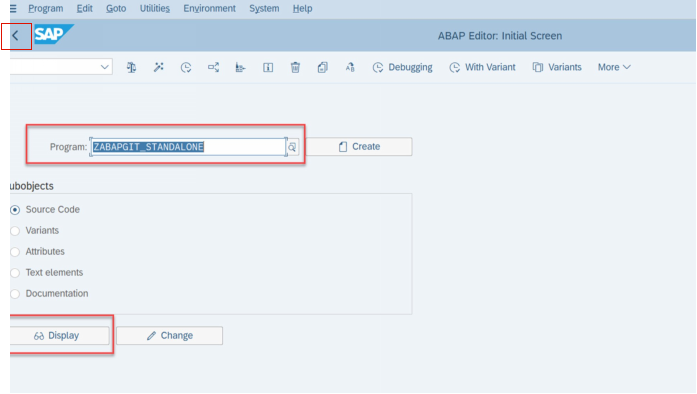This screenshot has width=697, height=394.
Task: Click the hierarchy analysis toolbar icon
Action: (x=240, y=67)
